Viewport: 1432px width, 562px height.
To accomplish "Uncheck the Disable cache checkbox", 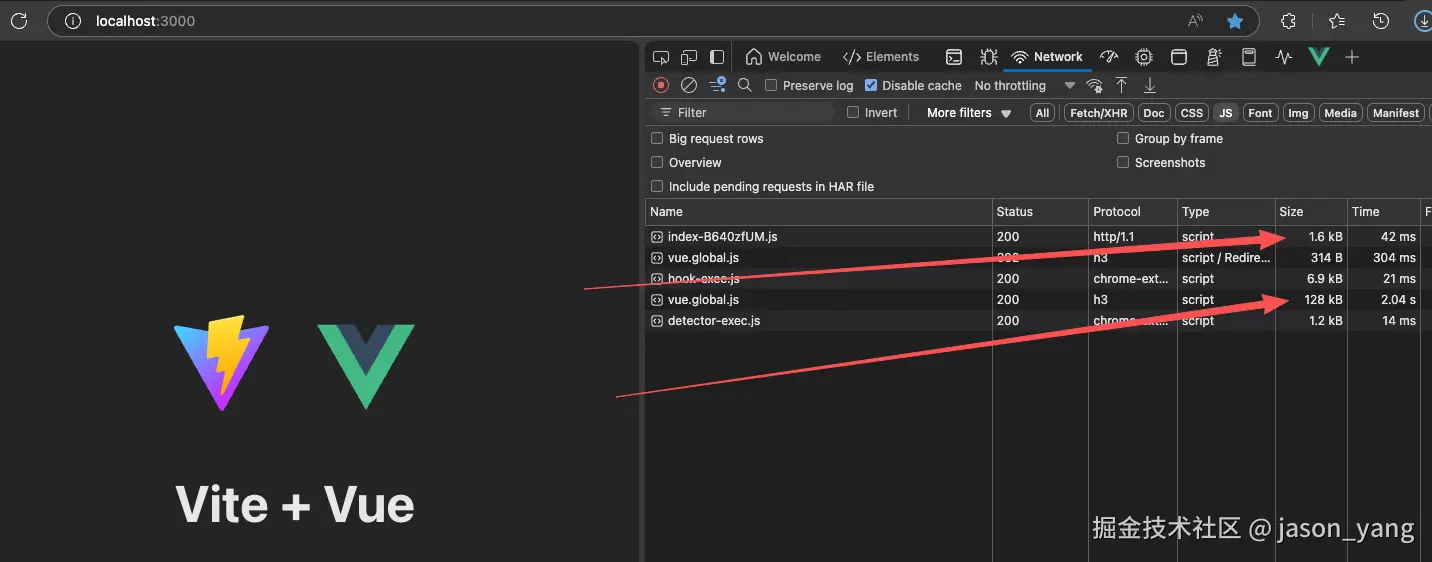I will click(x=871, y=85).
